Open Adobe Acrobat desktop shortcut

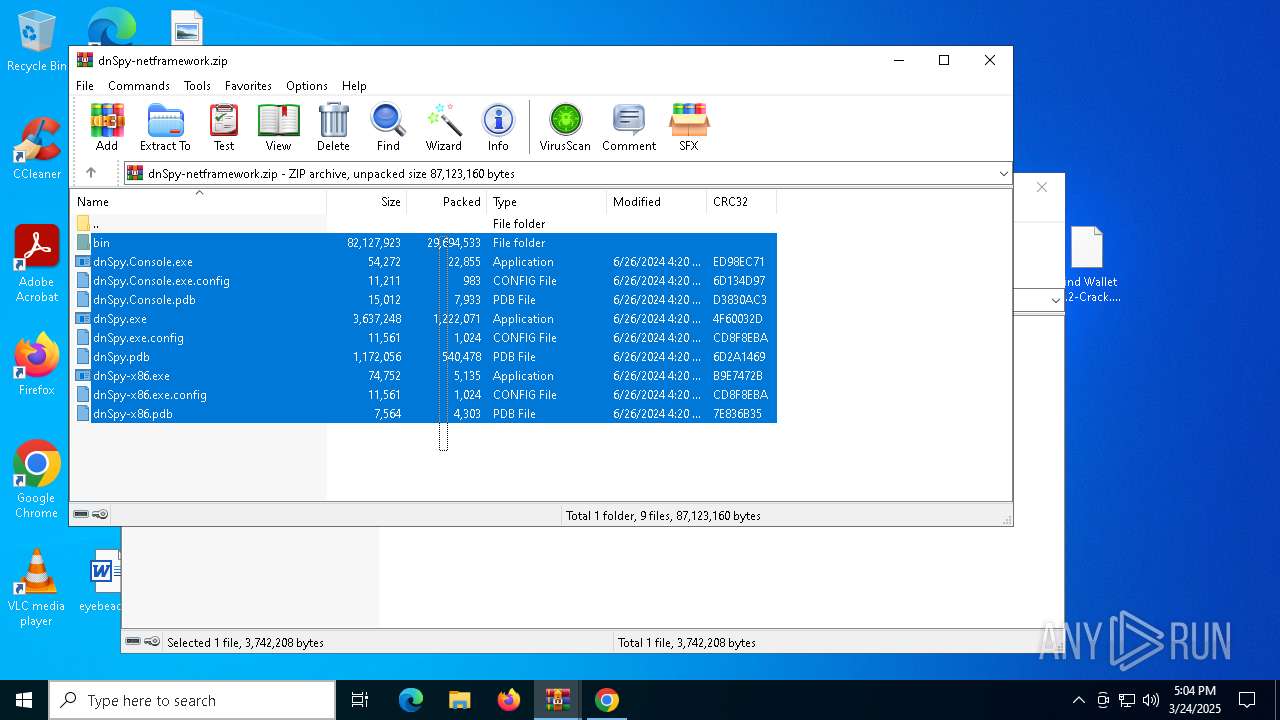tap(37, 265)
